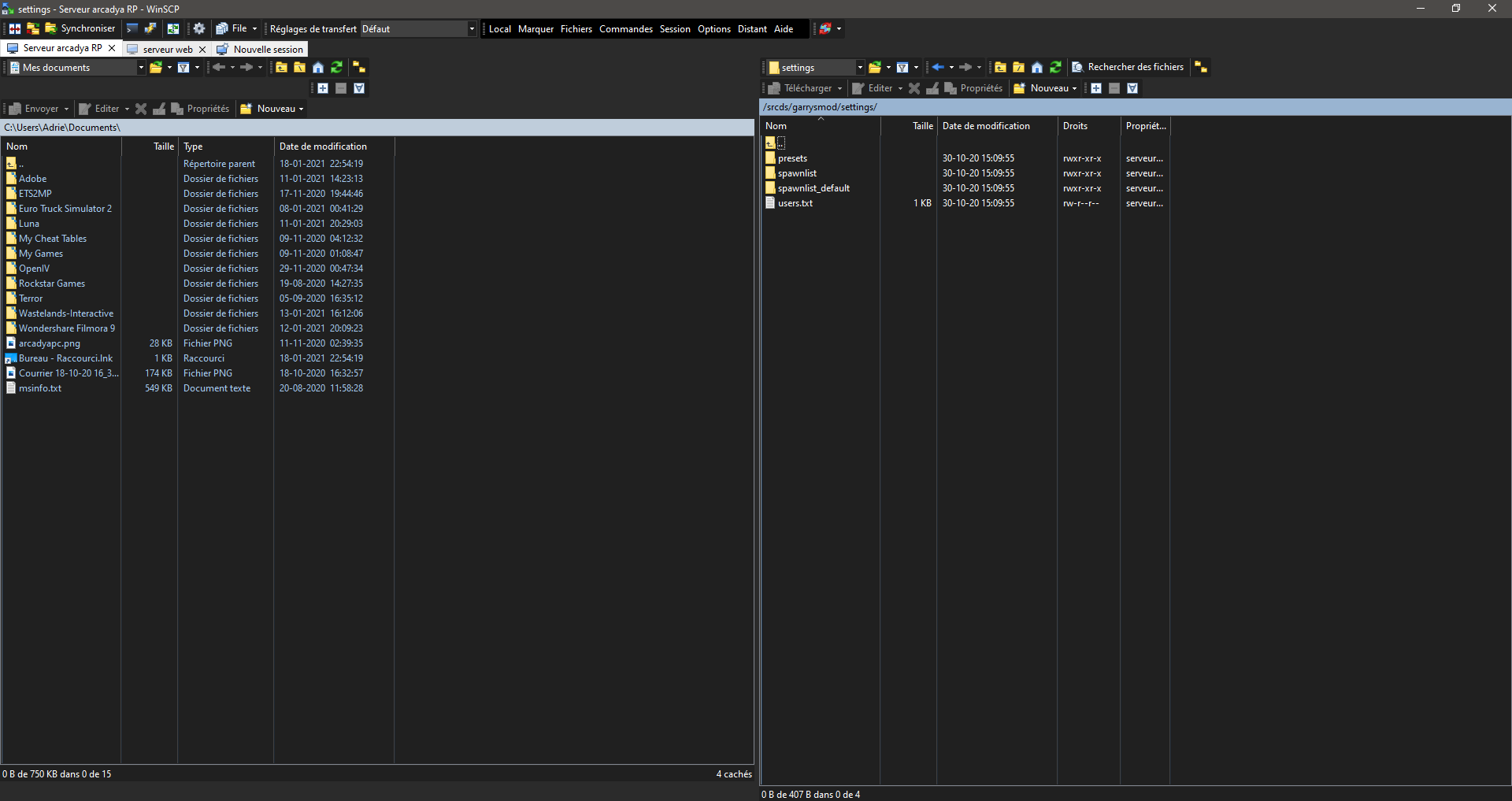
Task: Switch to serveur web tab
Action: point(168,49)
